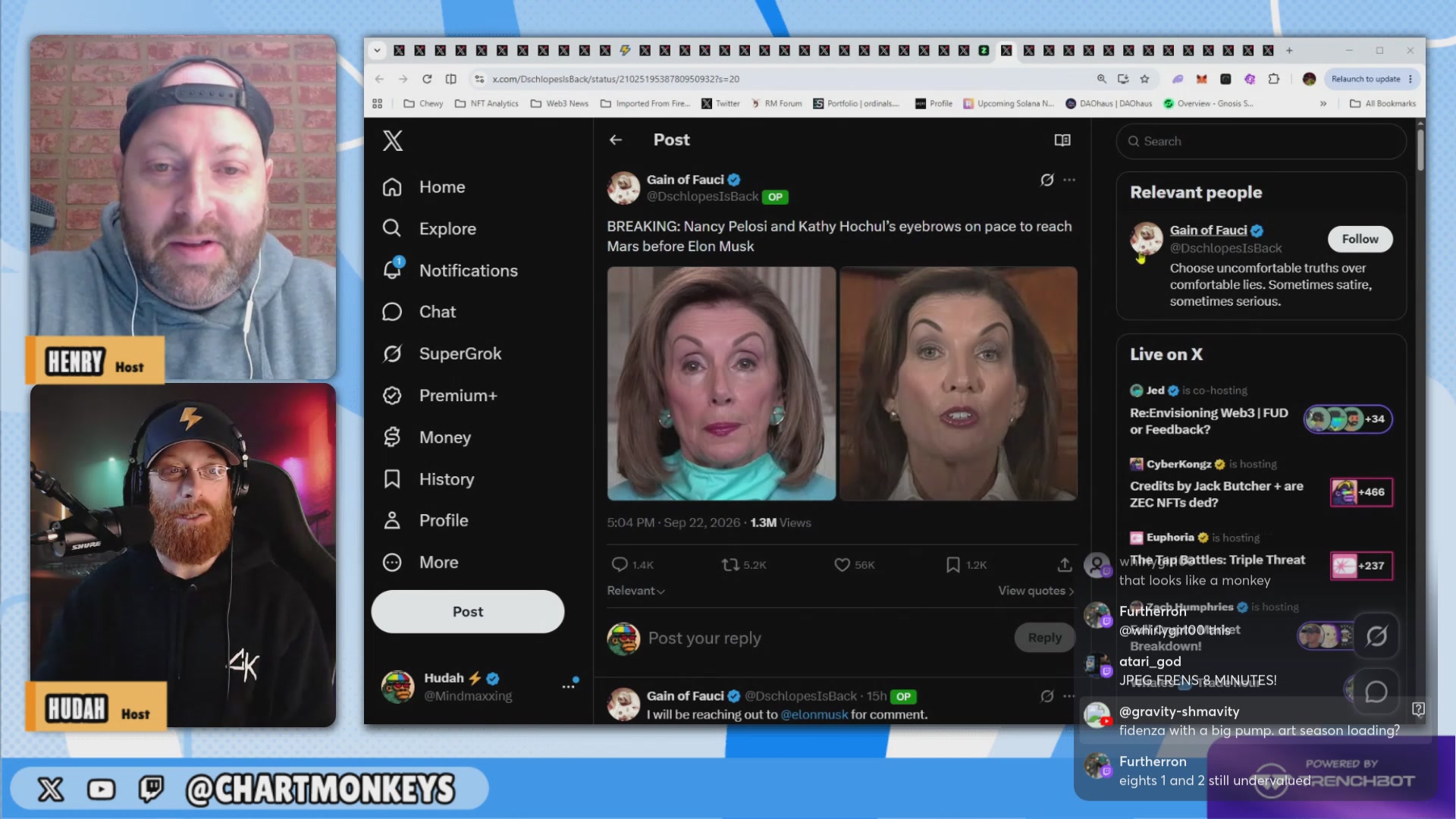Viewport: 1456px width, 819px height.
Task: Open the All Bookmarks folder
Action: [x=1382, y=103]
